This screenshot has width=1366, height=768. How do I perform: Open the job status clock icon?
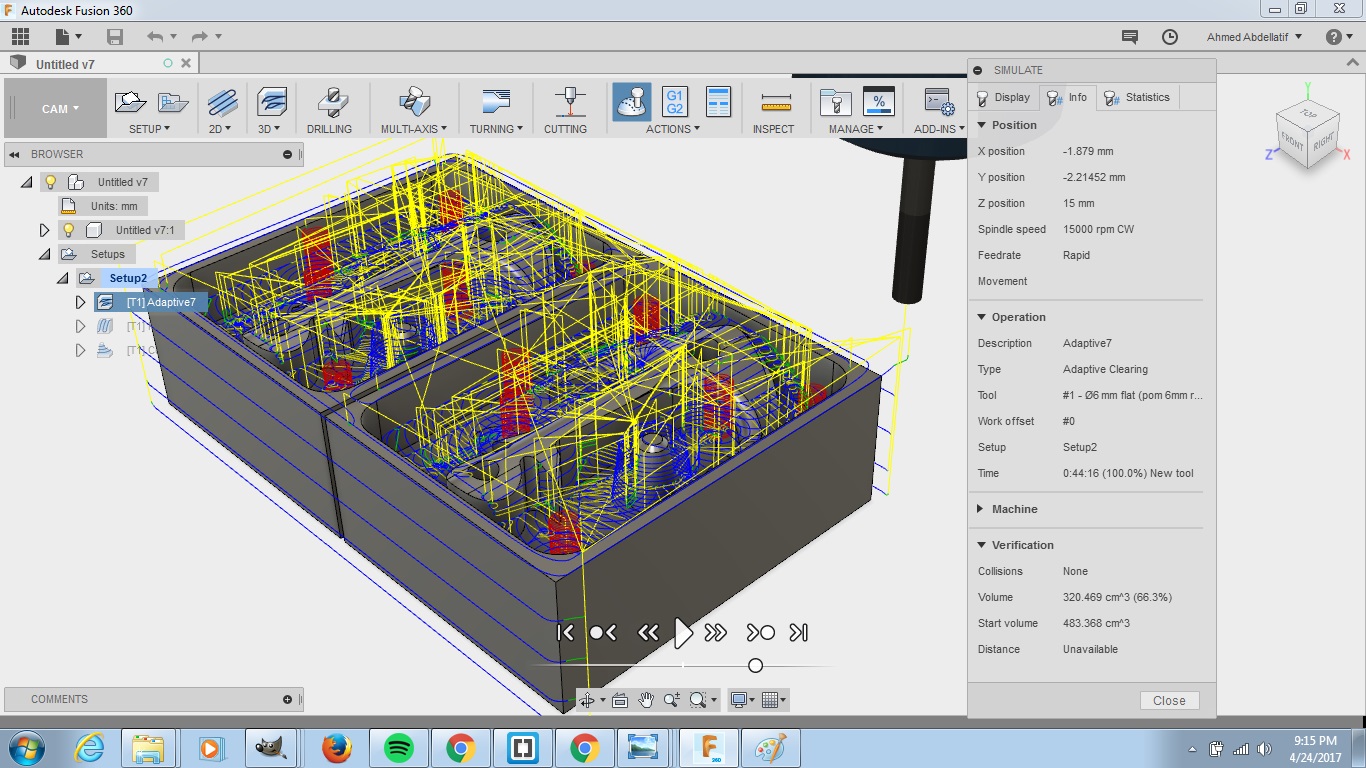coord(1170,37)
